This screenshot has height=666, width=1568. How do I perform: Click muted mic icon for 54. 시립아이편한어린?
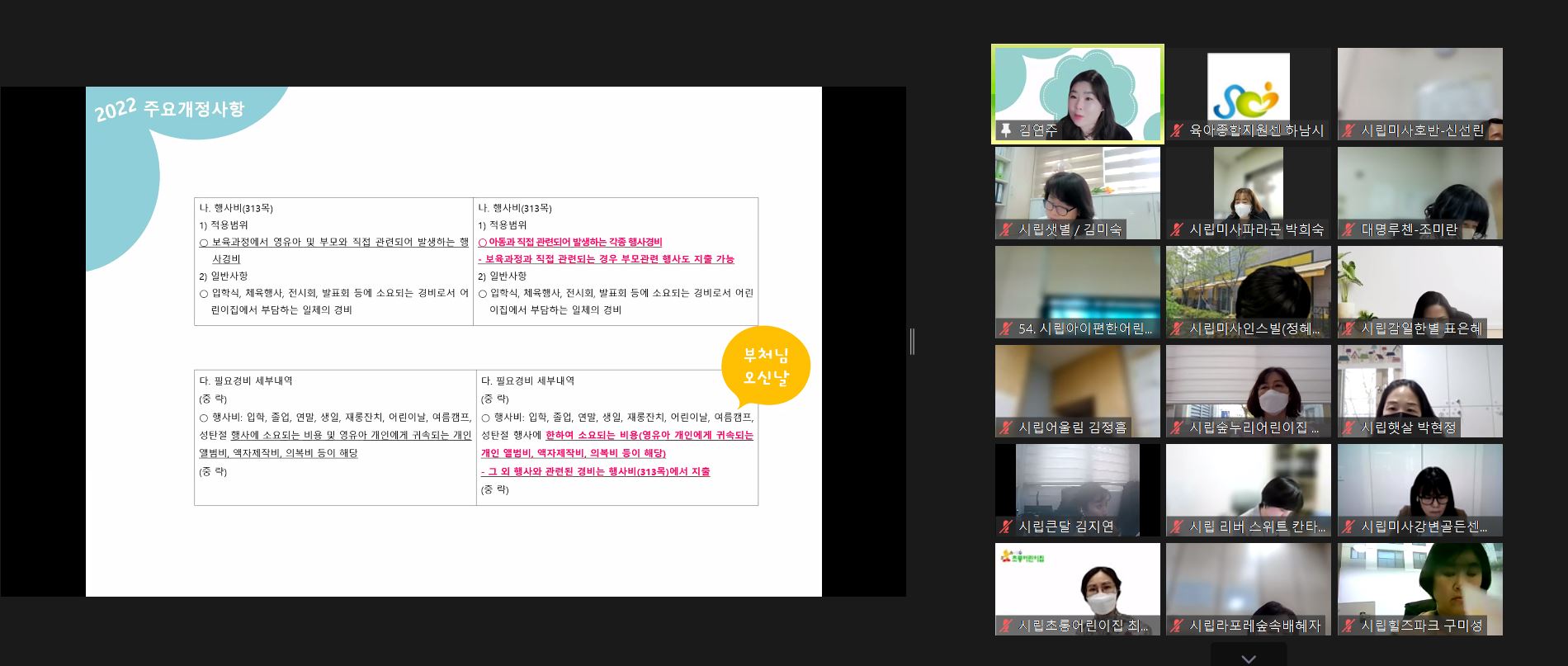click(1005, 328)
